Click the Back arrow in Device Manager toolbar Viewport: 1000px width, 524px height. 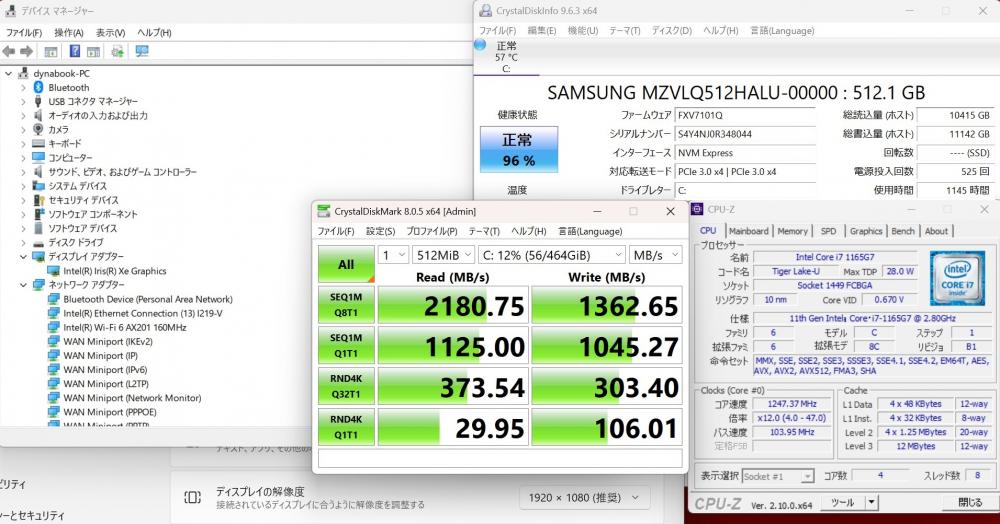point(9,52)
